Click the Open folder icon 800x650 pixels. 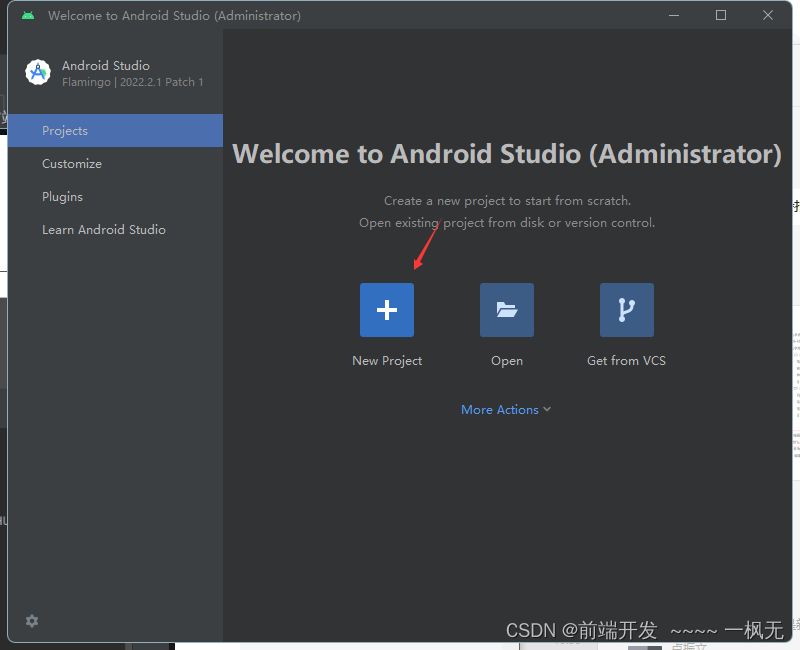[x=507, y=310]
